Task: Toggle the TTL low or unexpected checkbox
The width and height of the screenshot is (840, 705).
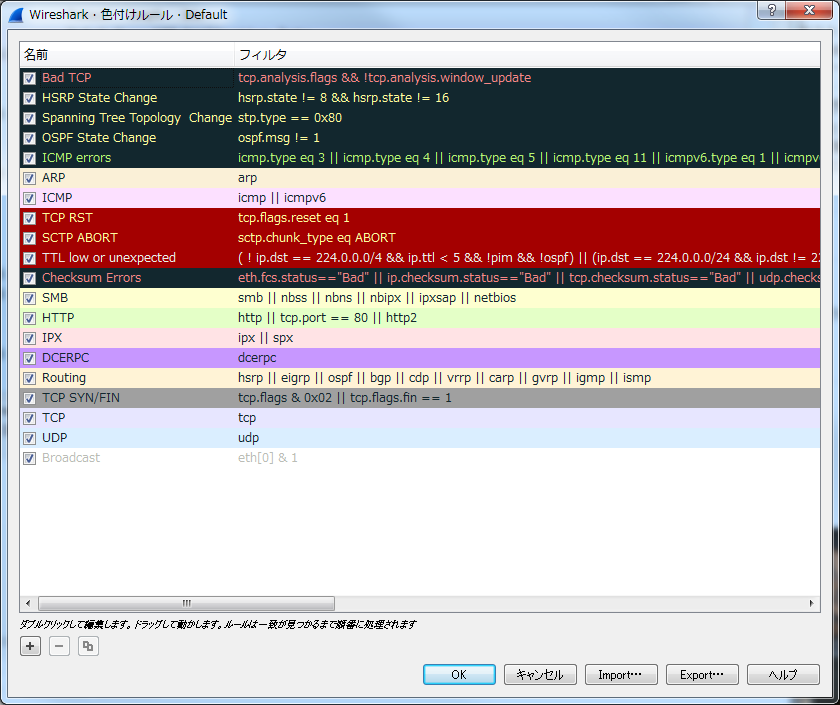Action: pos(29,258)
